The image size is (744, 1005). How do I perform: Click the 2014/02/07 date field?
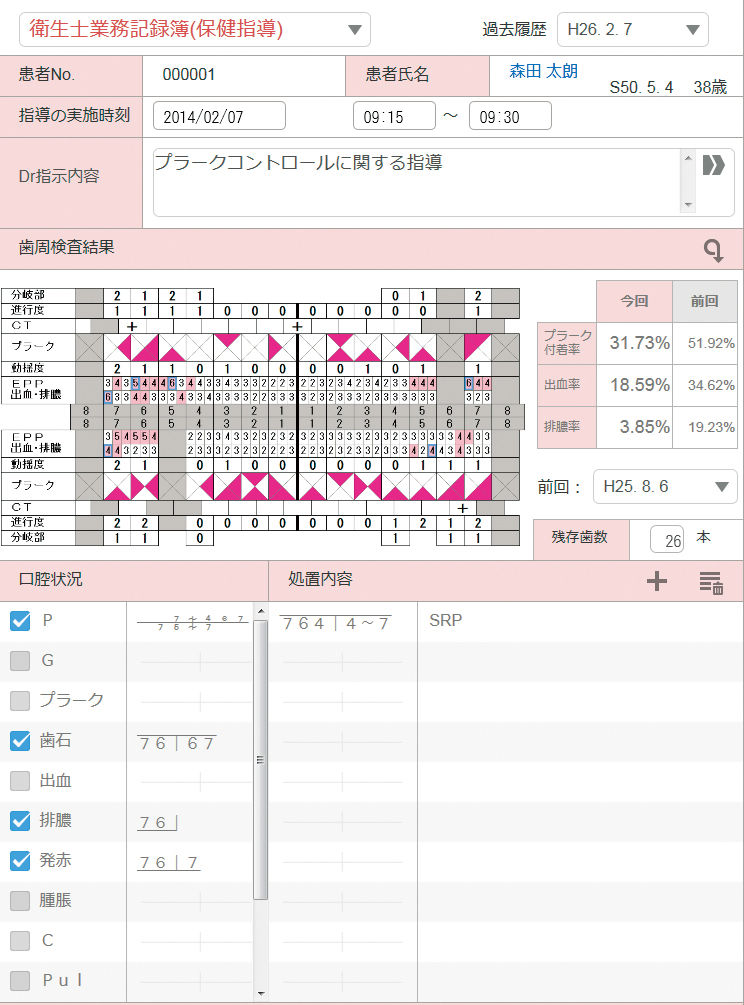218,116
